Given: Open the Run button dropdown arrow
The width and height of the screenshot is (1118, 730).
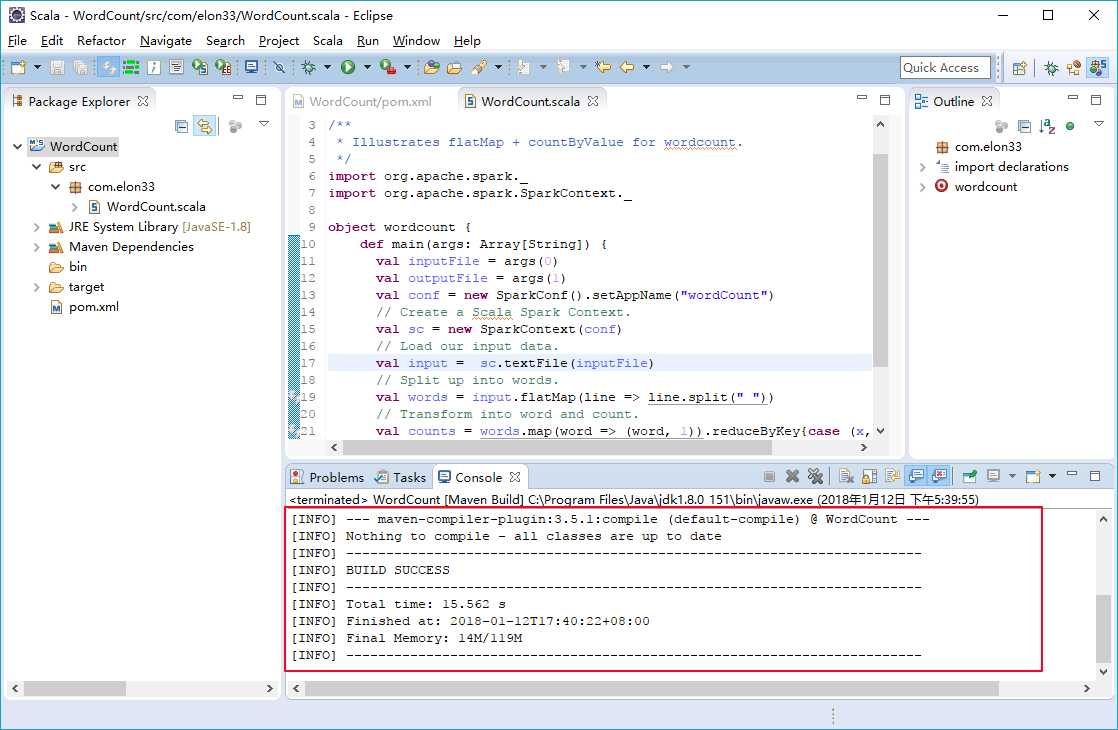Looking at the screenshot, I should click(367, 67).
